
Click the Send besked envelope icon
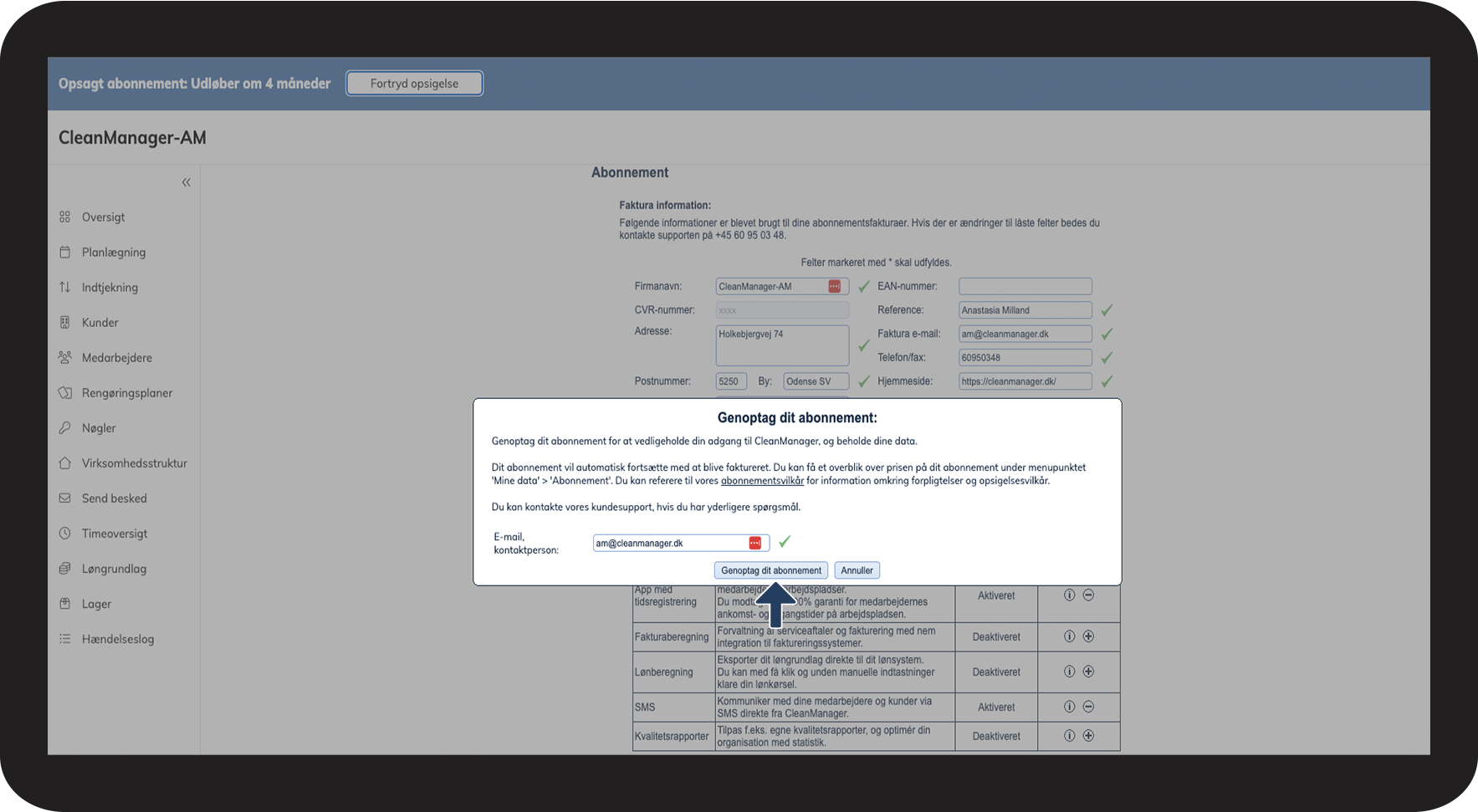[64, 498]
